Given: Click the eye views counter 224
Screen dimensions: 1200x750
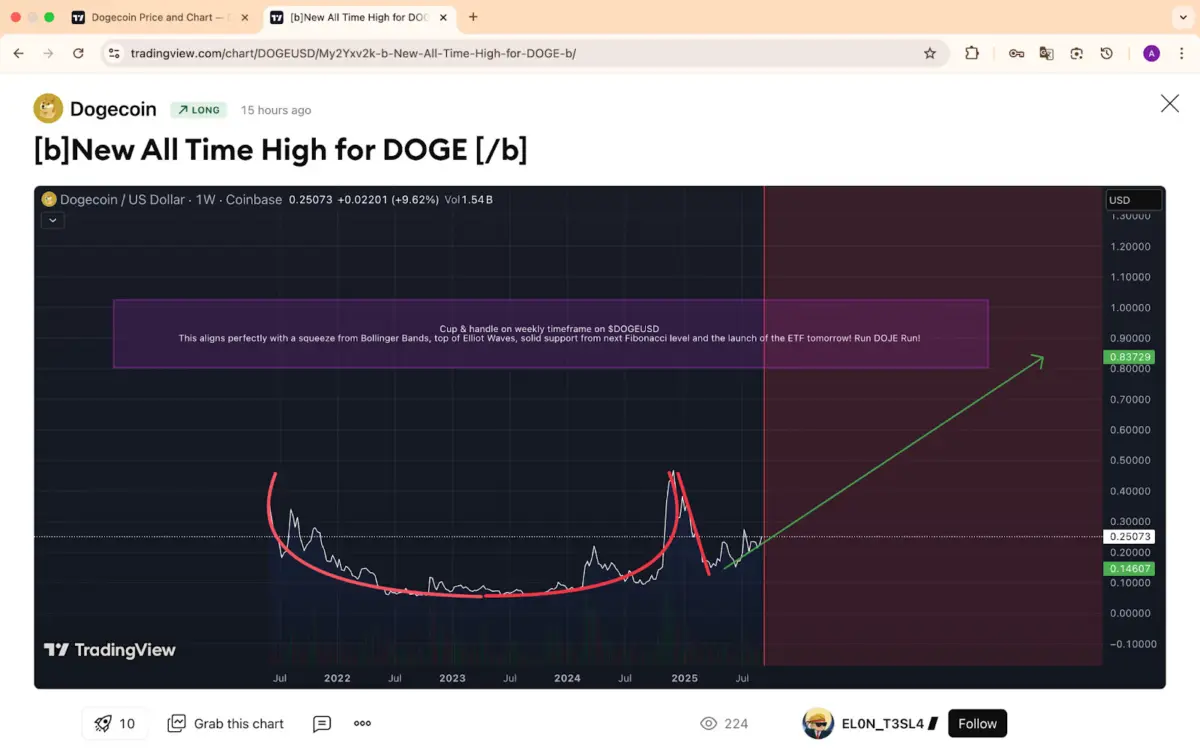Looking at the screenshot, I should 724,724.
